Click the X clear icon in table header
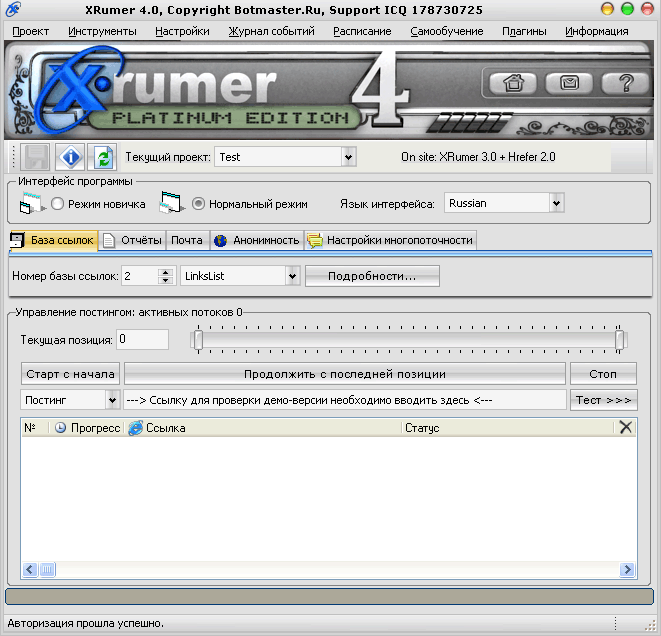 [626, 427]
